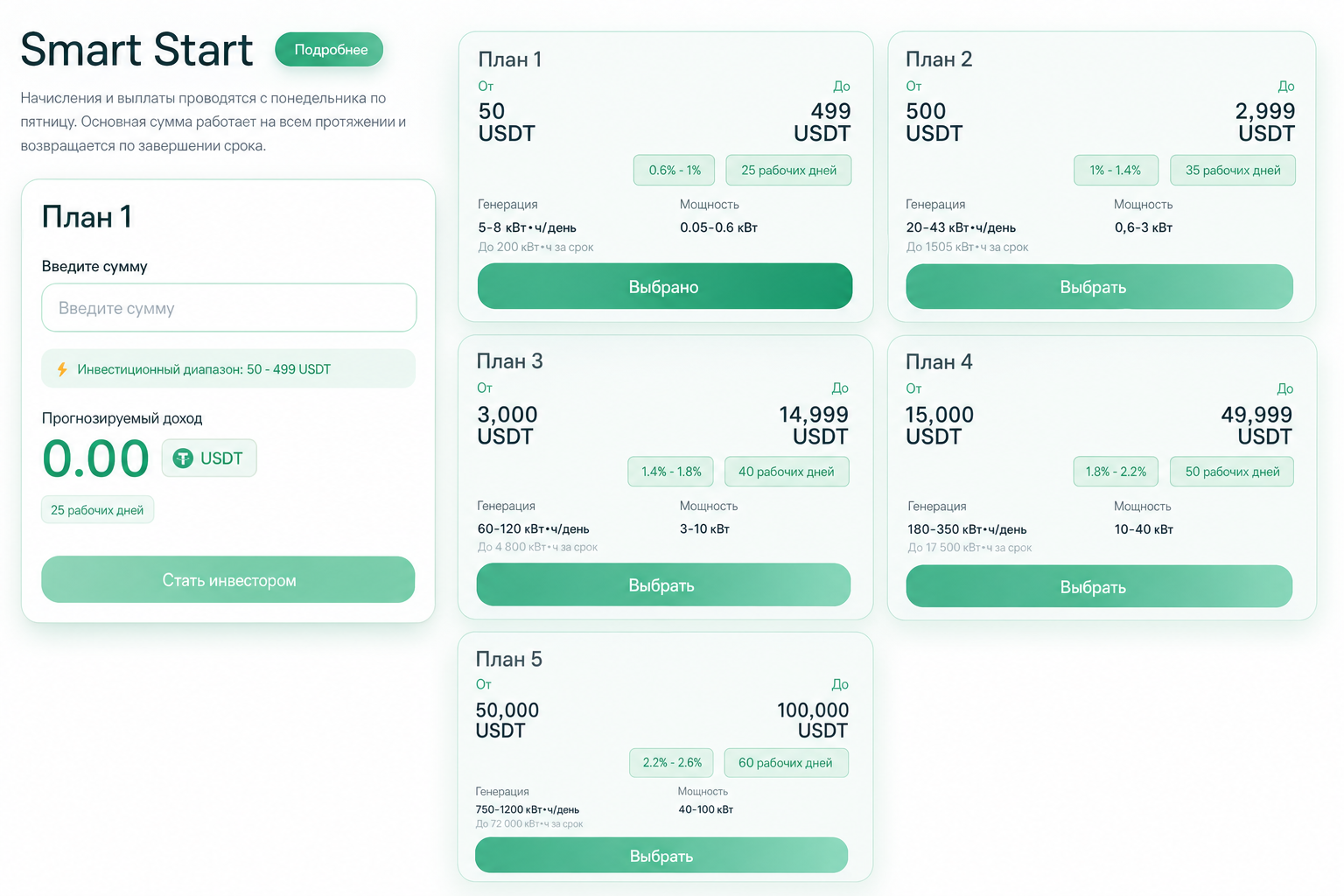Open the Подробнее details button
Screen dimensions: 1344x896
point(330,50)
